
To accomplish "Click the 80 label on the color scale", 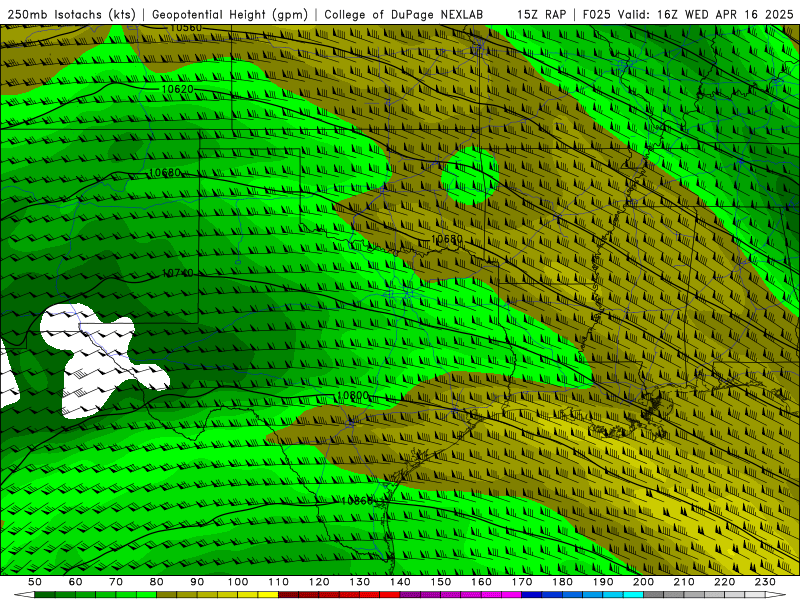I will (156, 582).
